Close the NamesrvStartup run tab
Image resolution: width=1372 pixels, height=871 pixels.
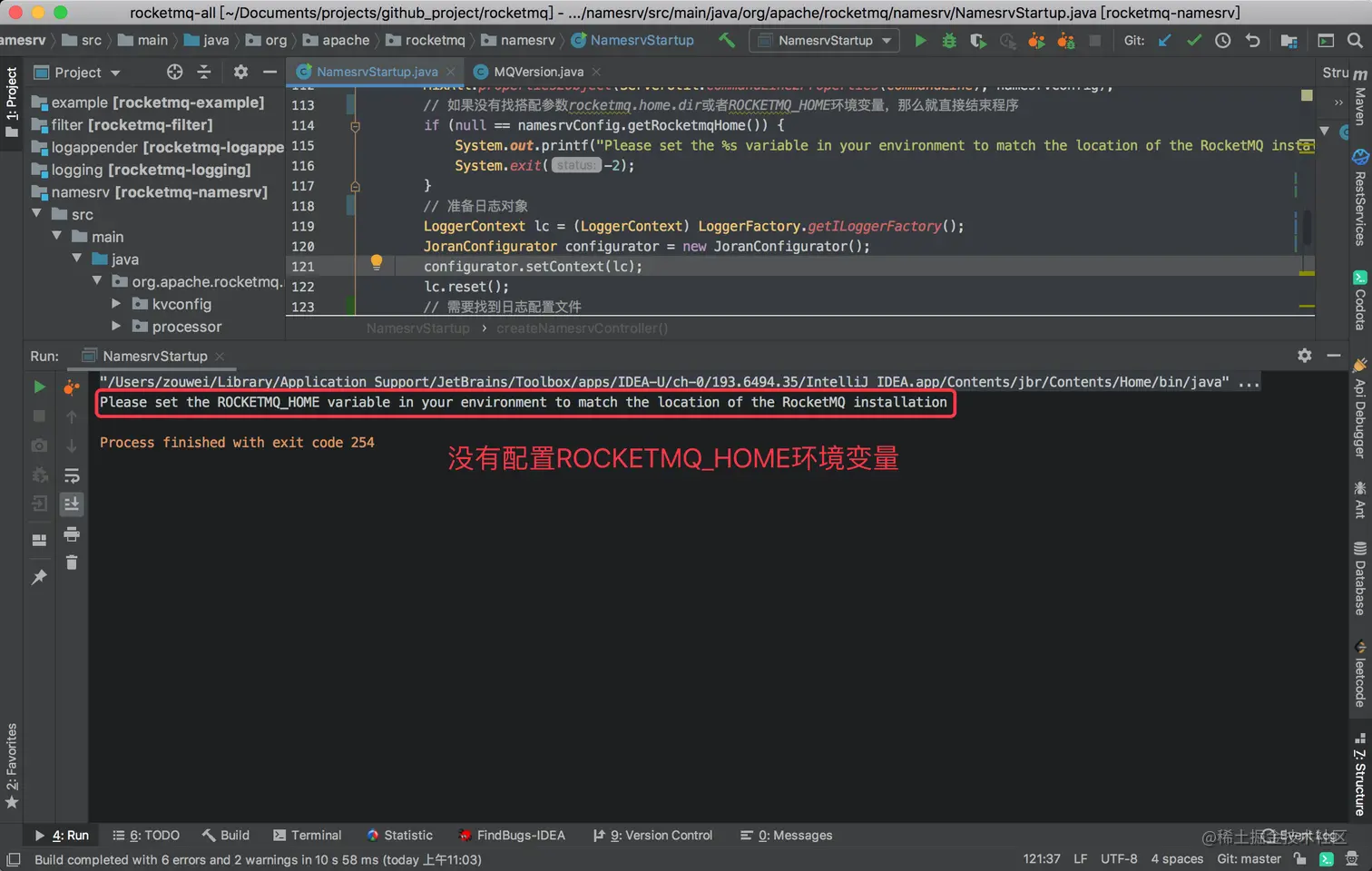220,357
